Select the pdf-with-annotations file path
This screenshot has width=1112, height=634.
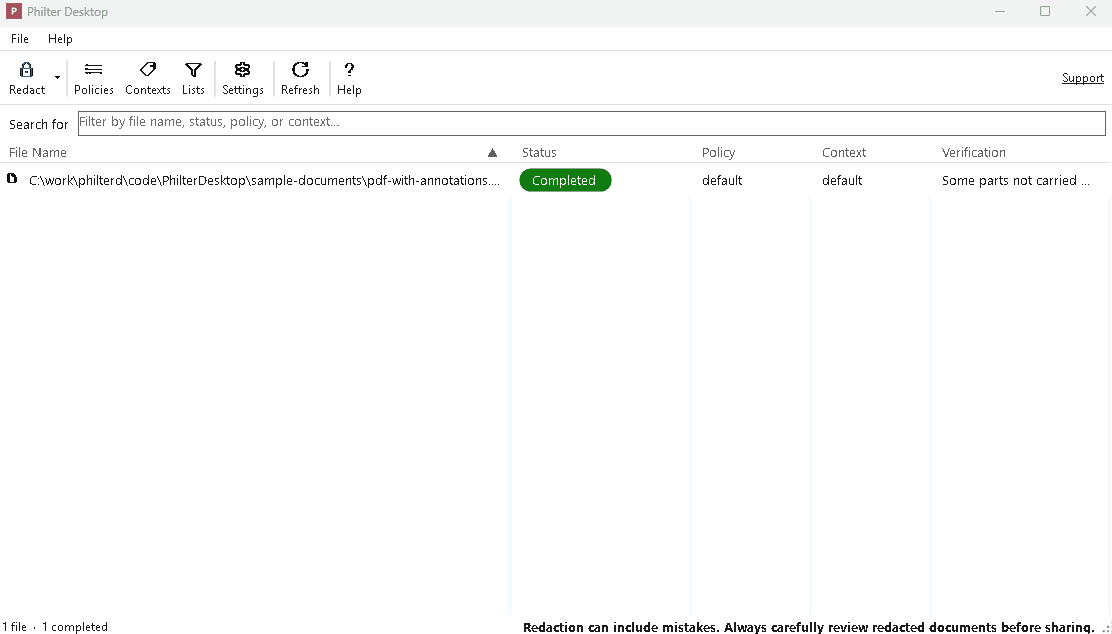click(x=265, y=180)
